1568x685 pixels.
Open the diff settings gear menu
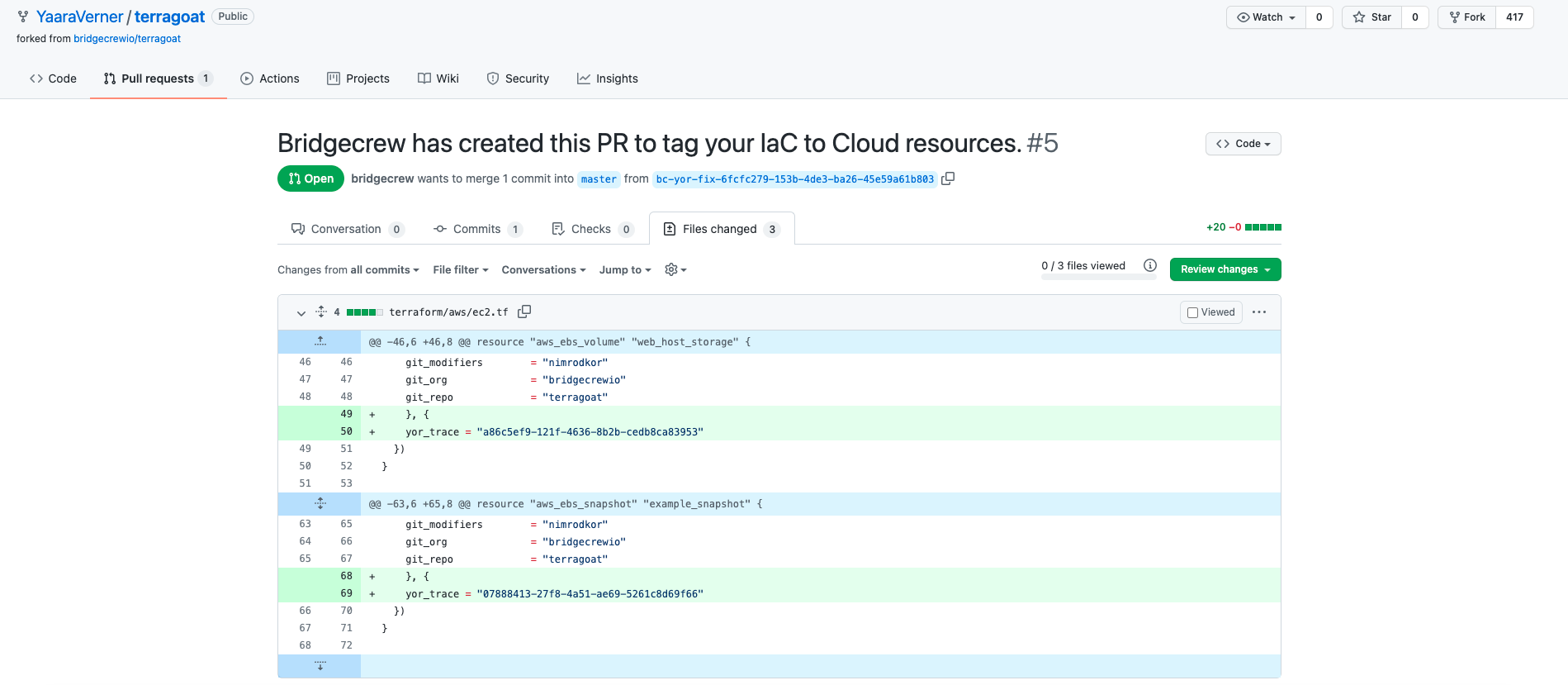tap(675, 269)
